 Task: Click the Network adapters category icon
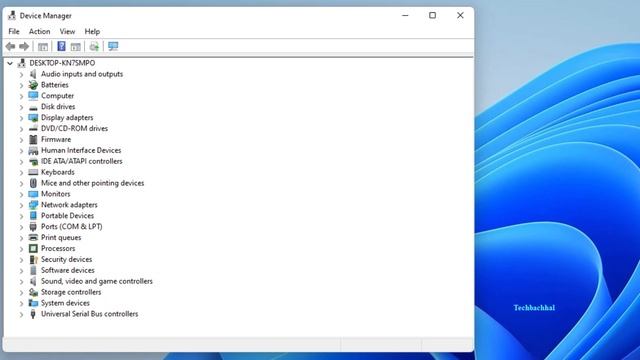(33, 205)
